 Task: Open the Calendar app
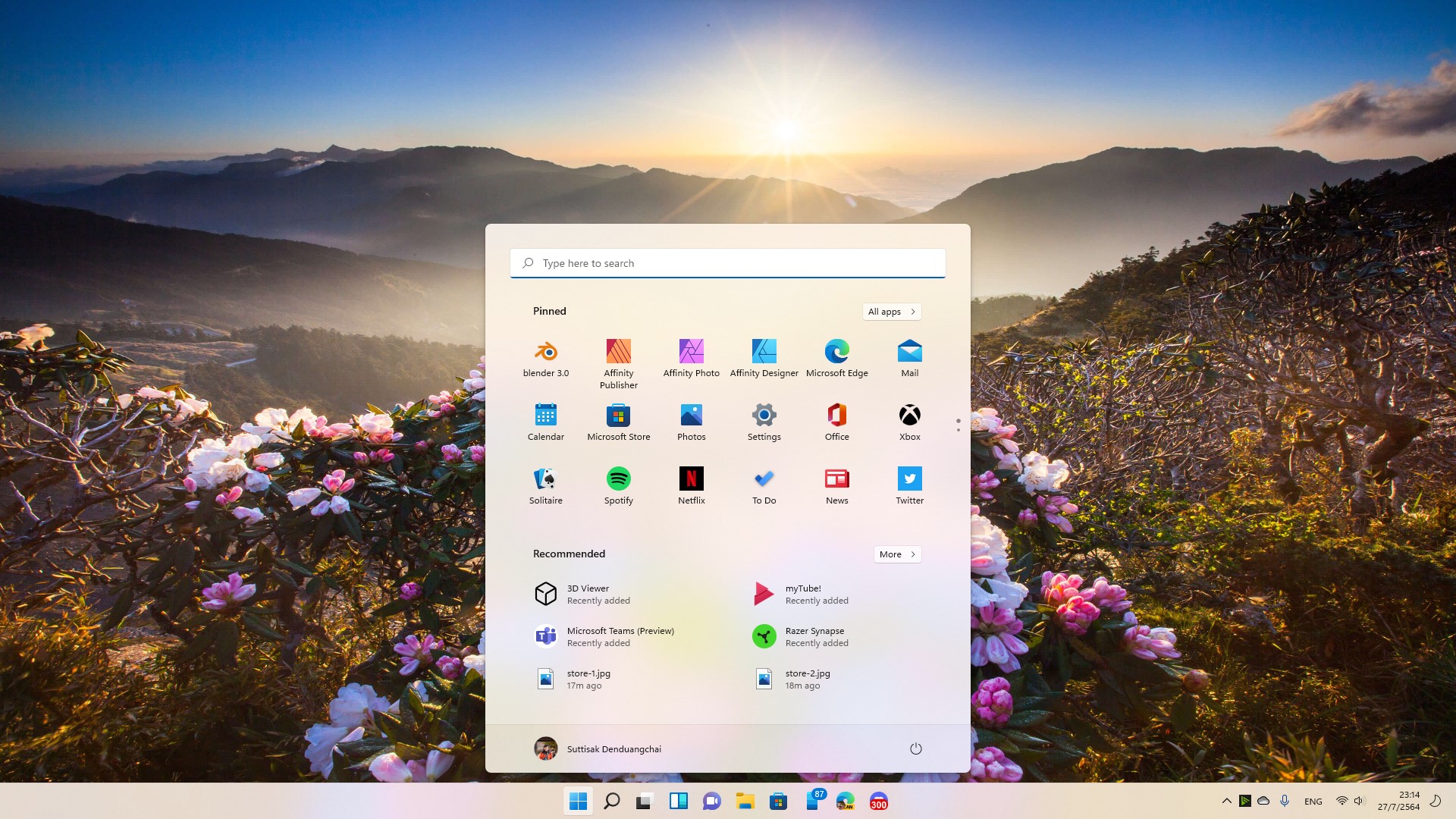point(546,422)
